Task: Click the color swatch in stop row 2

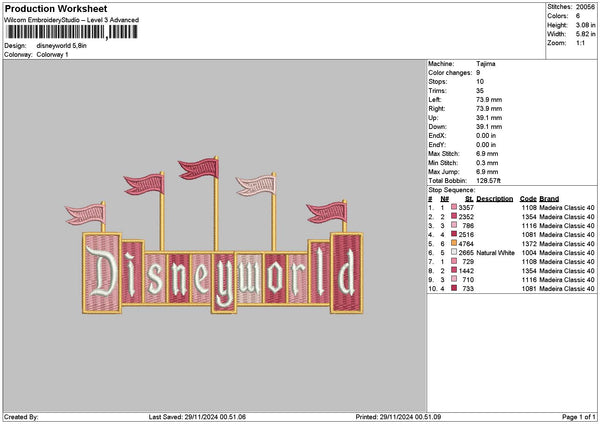Action: coord(454,216)
